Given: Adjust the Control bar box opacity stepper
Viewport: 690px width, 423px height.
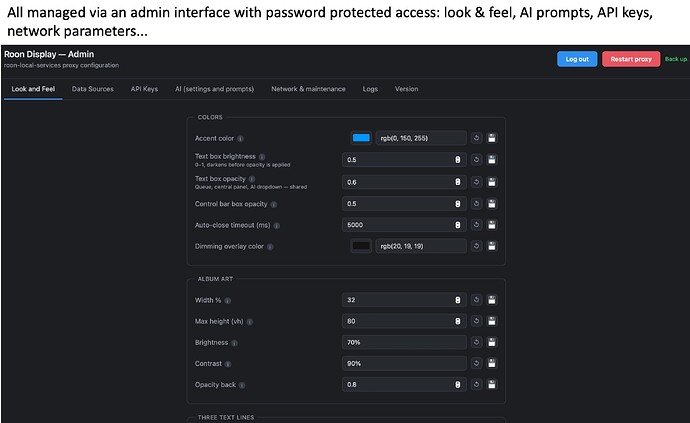Looking at the screenshot, I should [458, 204].
